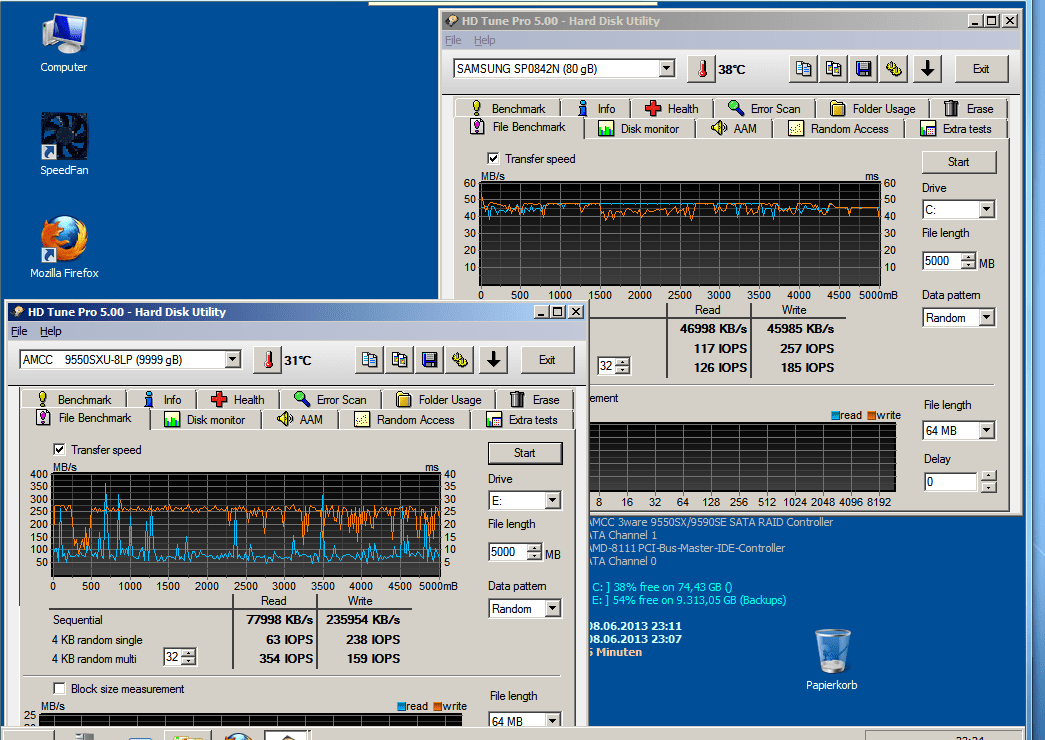Expand the AMCC 9550SXU-8LP disk selector dropdown
The height and width of the screenshot is (740, 1045).
(x=233, y=360)
